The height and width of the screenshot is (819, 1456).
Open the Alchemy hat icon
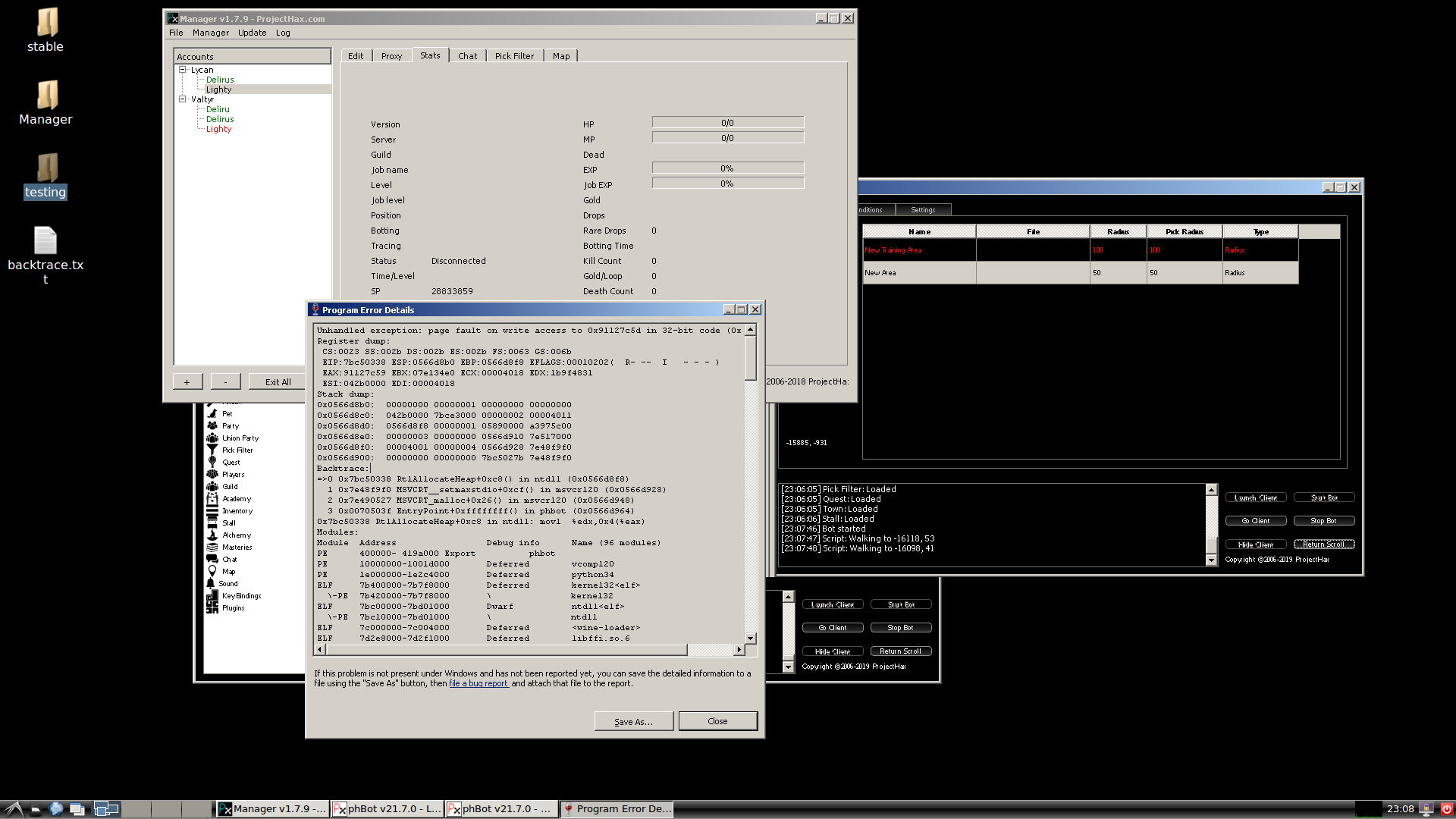[212, 535]
